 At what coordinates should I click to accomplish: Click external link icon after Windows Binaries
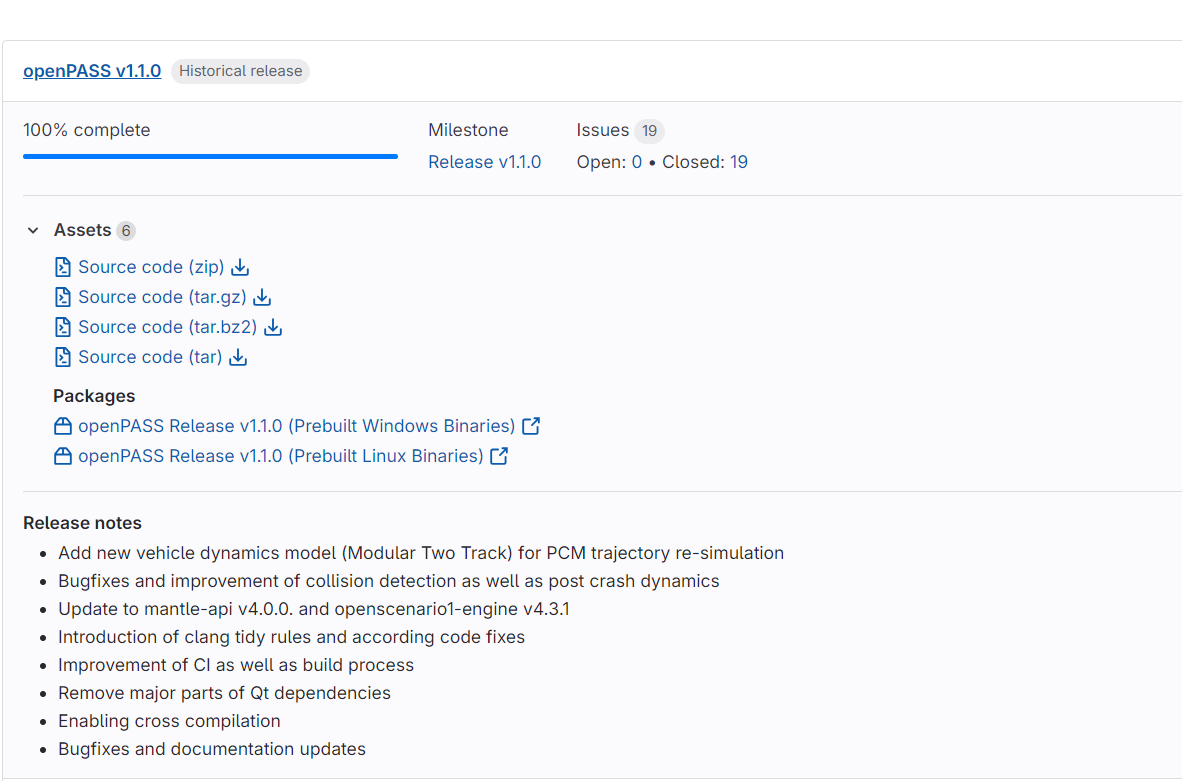click(531, 426)
